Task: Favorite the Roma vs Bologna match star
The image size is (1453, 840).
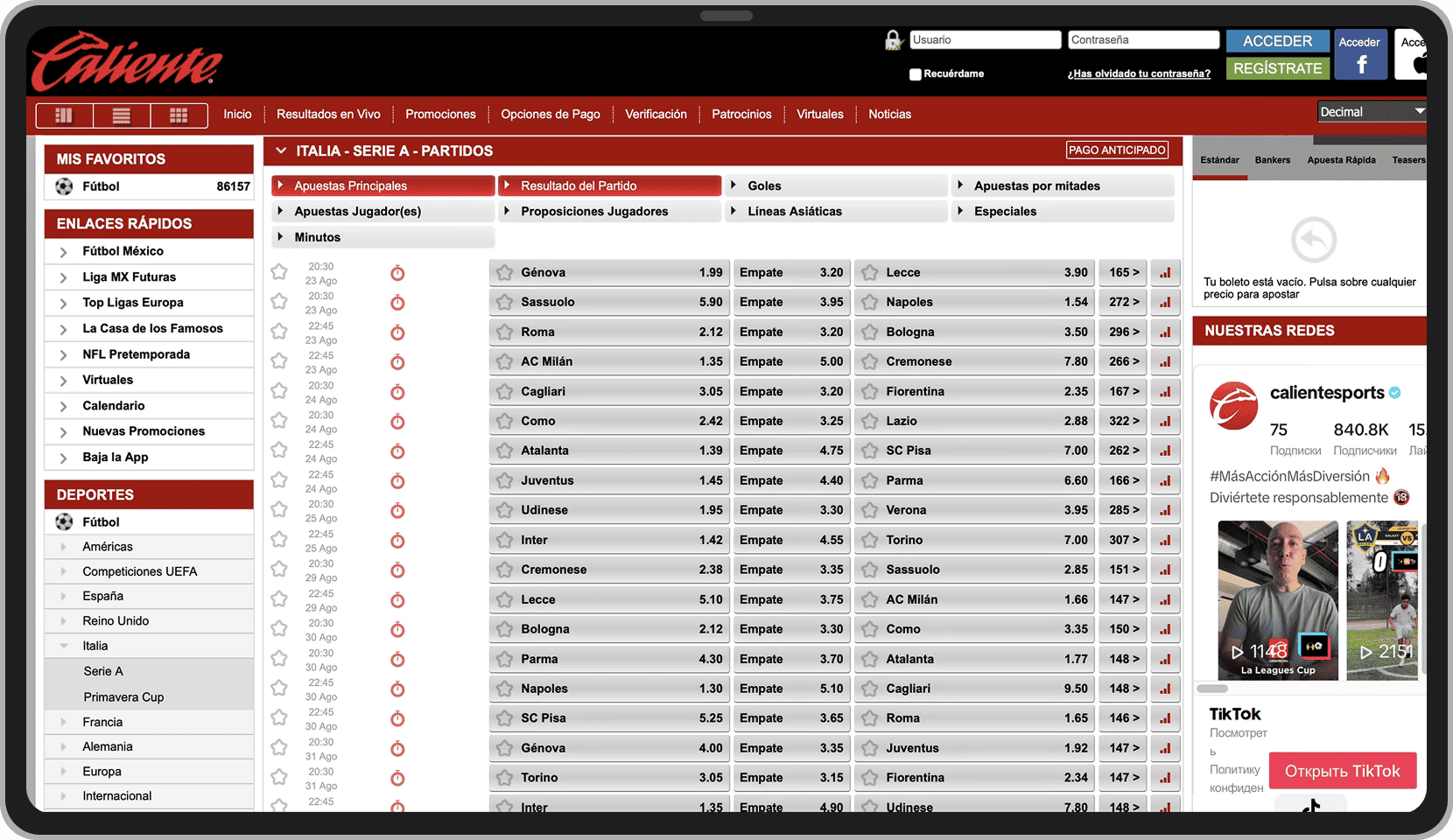Action: tap(279, 332)
